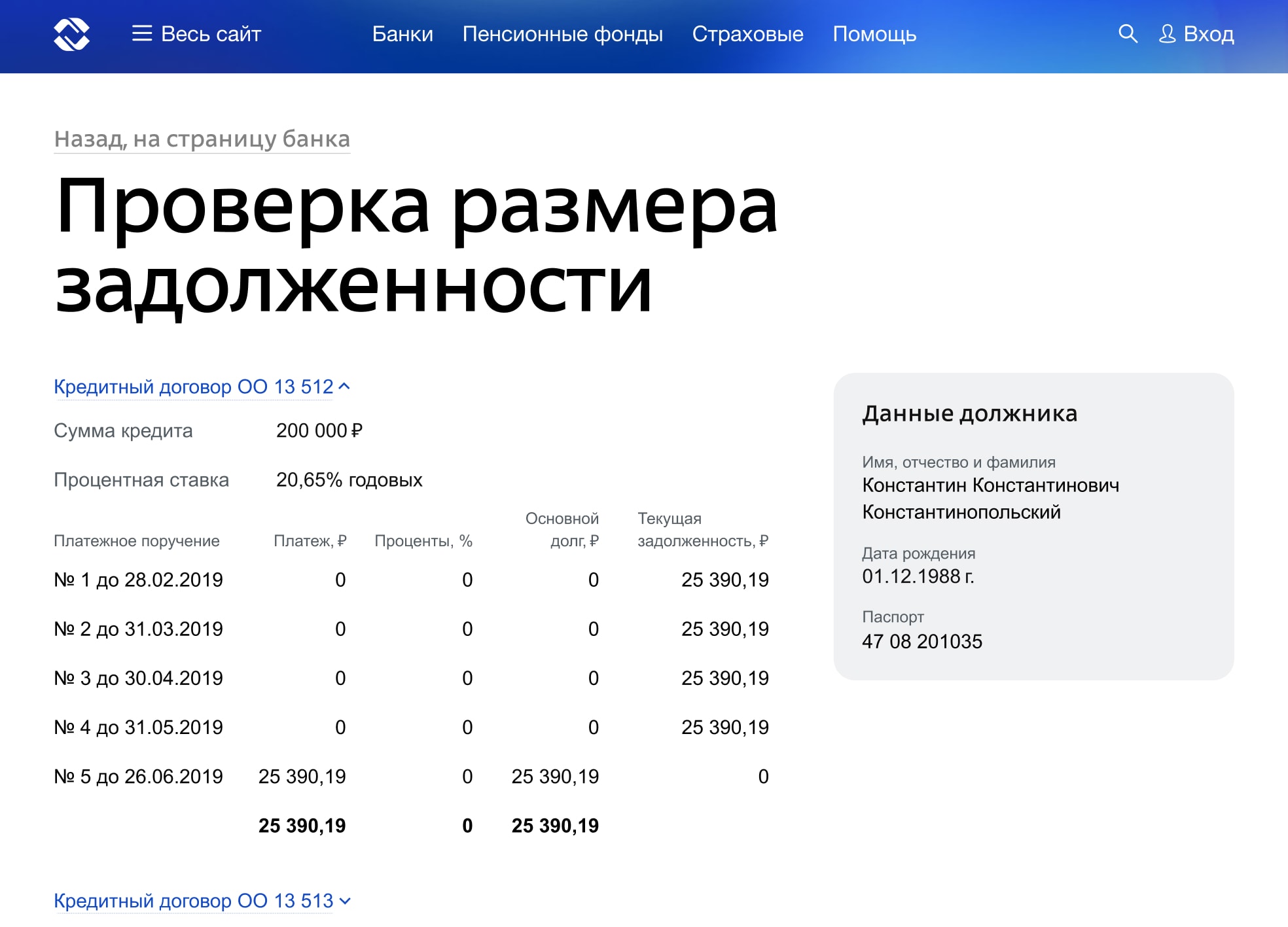The height and width of the screenshot is (927, 1288).
Task: Click the bank site logo icon
Action: point(71,34)
